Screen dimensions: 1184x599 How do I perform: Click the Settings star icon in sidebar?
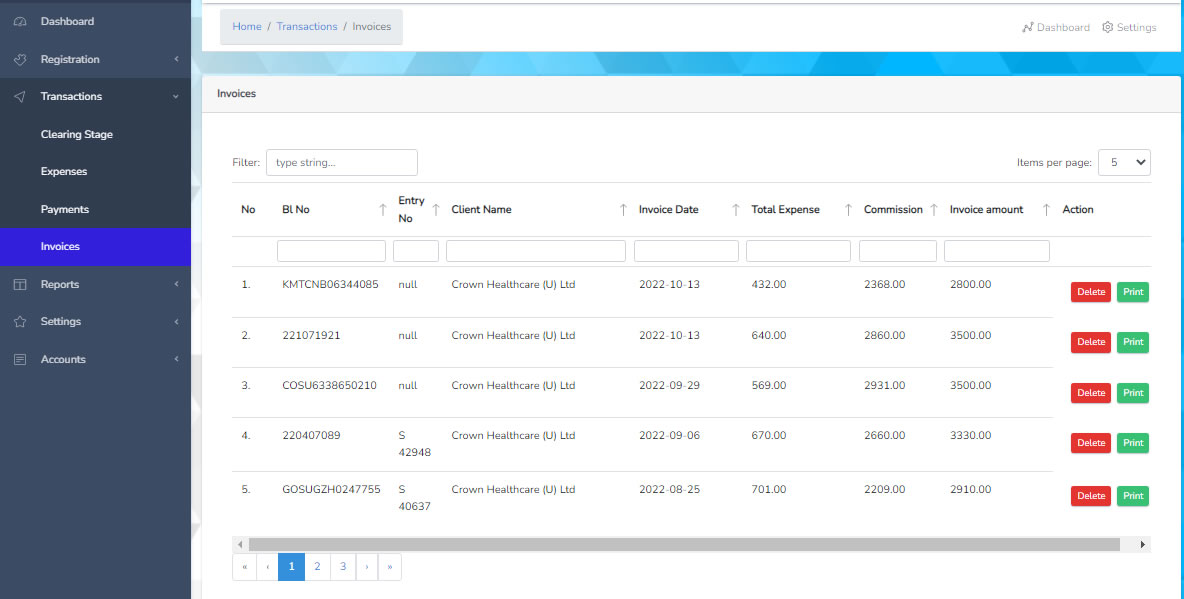(x=20, y=322)
